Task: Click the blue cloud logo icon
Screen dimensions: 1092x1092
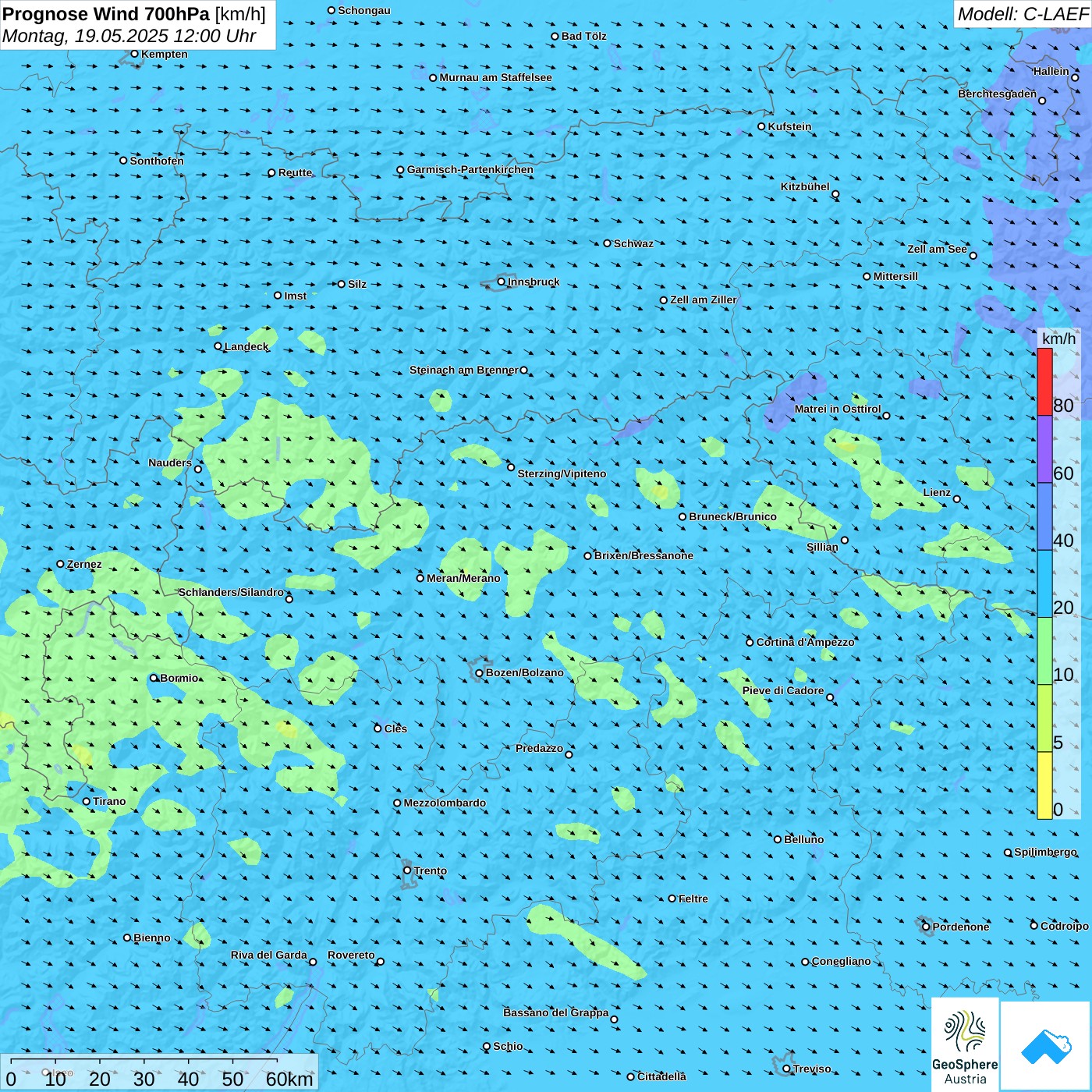Action: pyautogui.click(x=1046, y=1046)
